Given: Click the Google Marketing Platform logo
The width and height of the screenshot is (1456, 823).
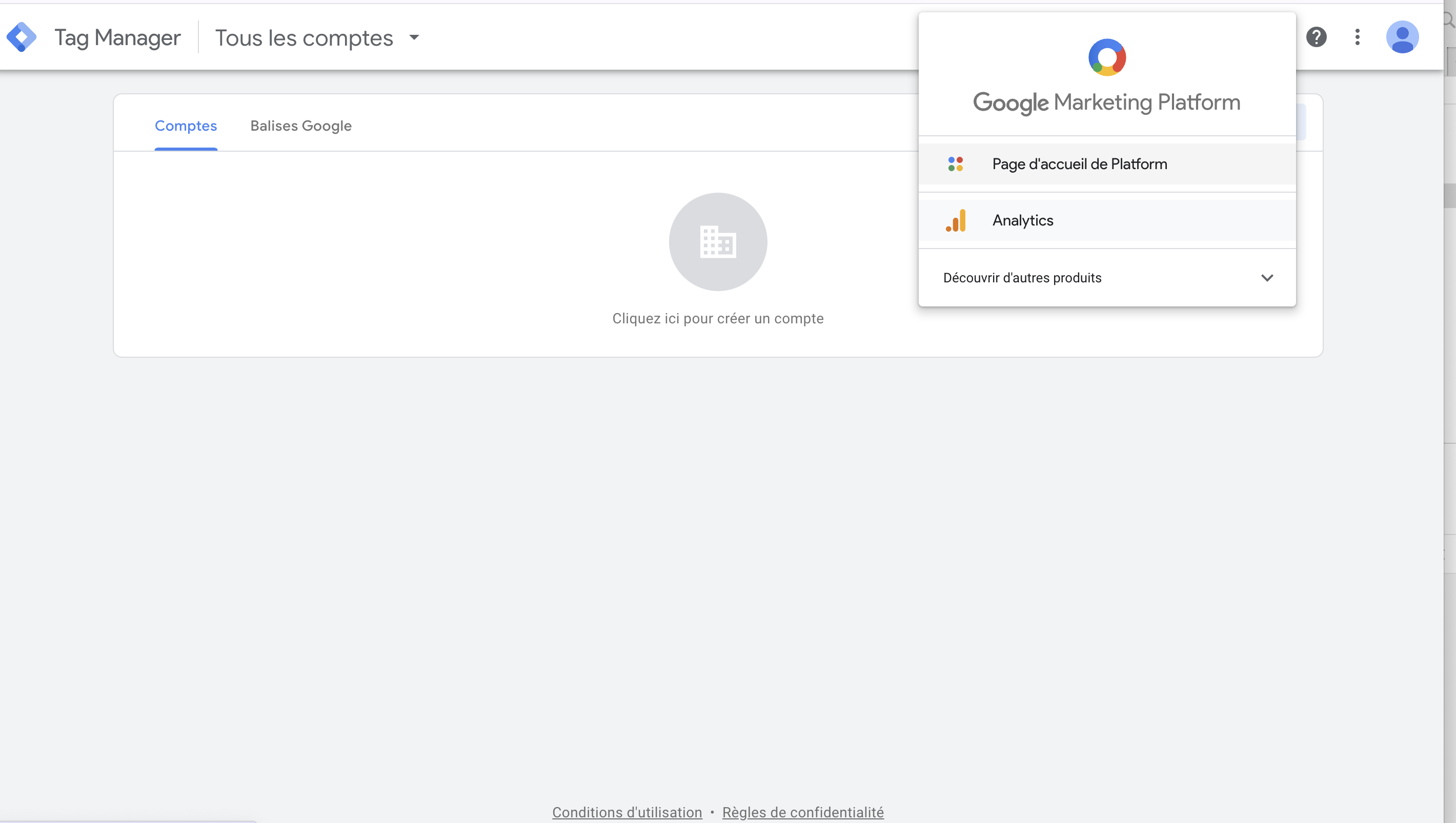Looking at the screenshot, I should pyautogui.click(x=1106, y=57).
